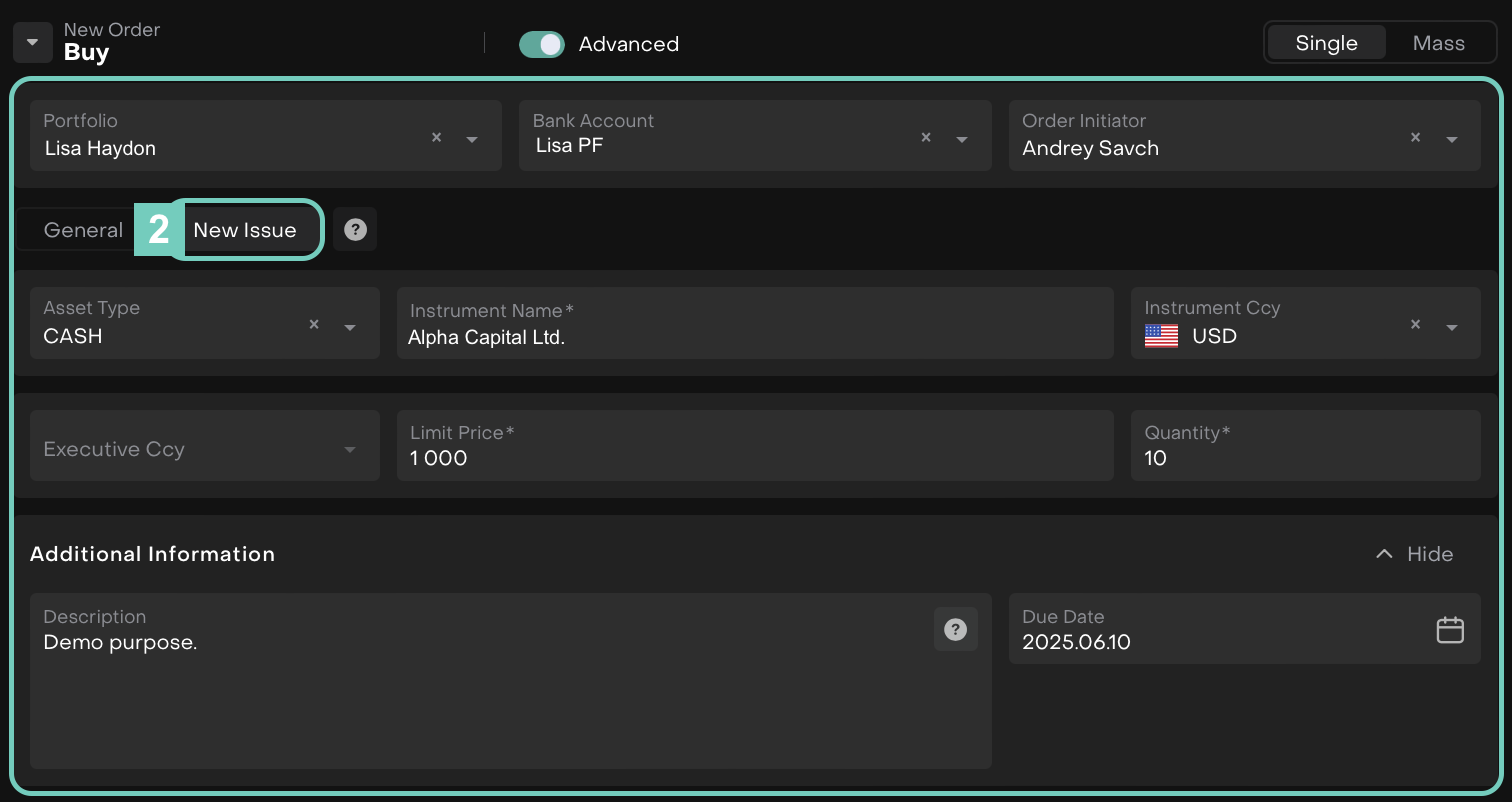This screenshot has height=802, width=1512.
Task: Switch to Mass order mode
Action: [x=1438, y=43]
